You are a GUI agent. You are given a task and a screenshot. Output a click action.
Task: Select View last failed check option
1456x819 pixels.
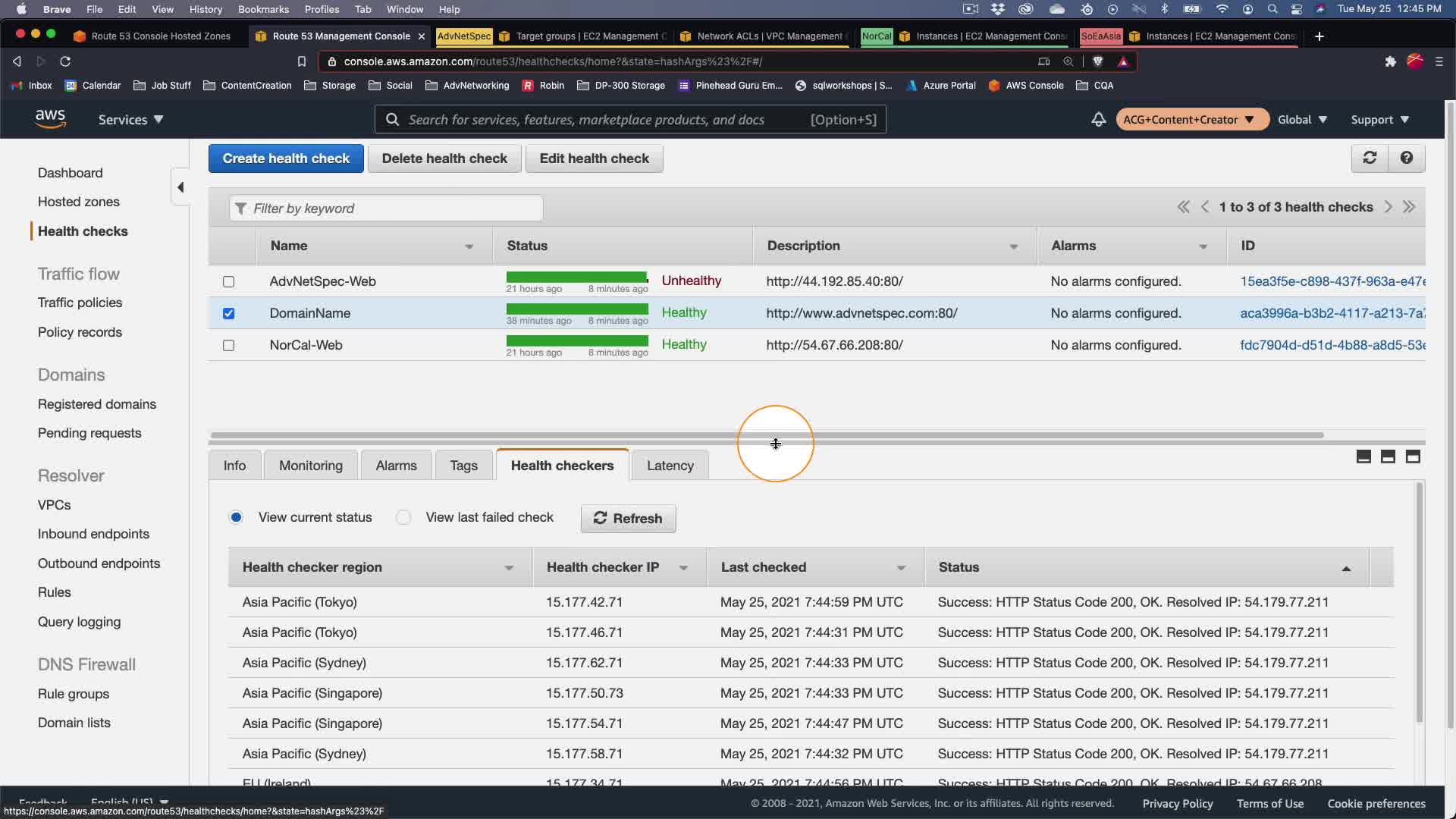pos(403,517)
